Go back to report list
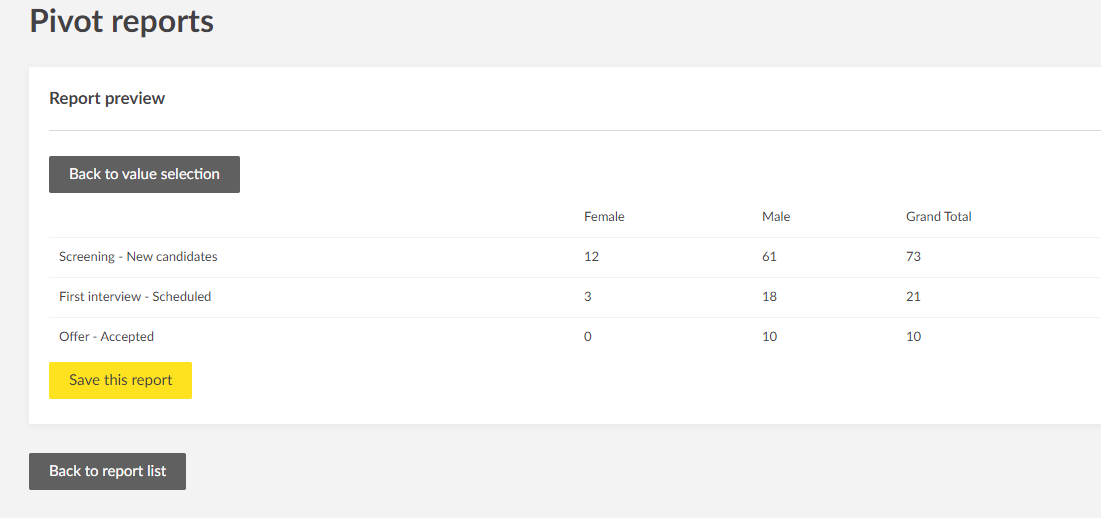 (107, 471)
